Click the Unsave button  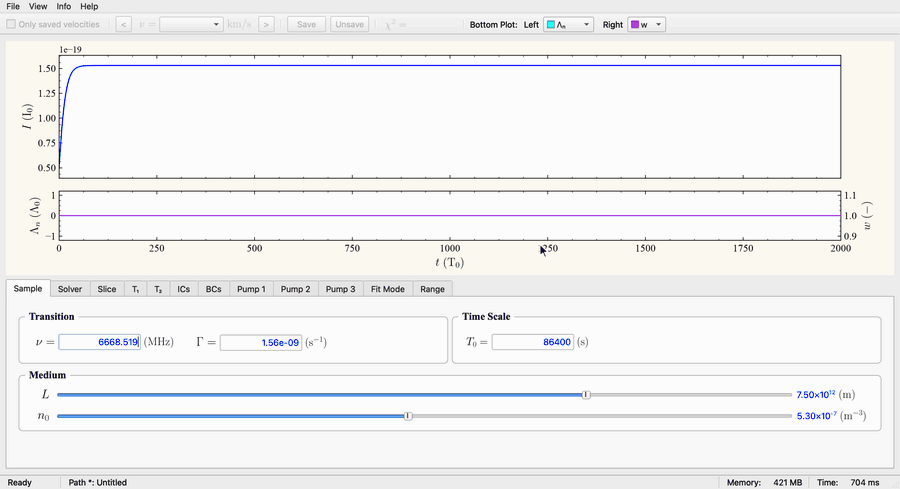click(350, 25)
